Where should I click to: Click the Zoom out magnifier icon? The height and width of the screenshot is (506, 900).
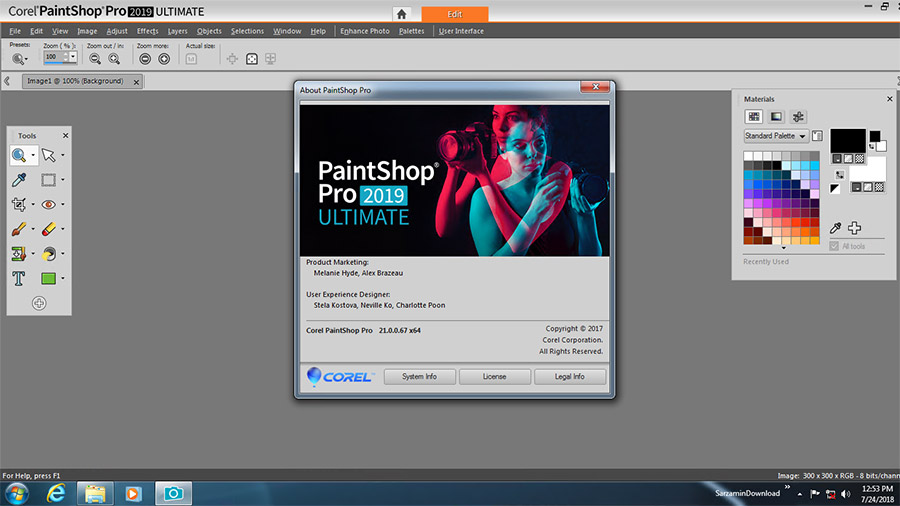95,59
